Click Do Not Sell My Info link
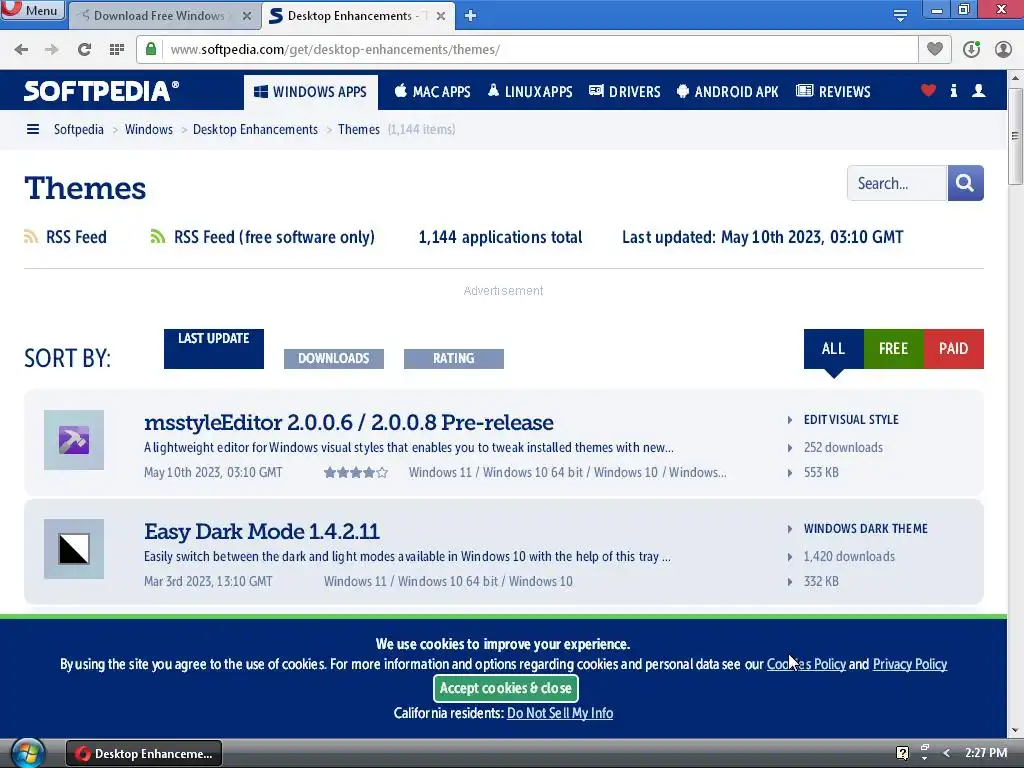1024x768 pixels. pyautogui.click(x=560, y=713)
